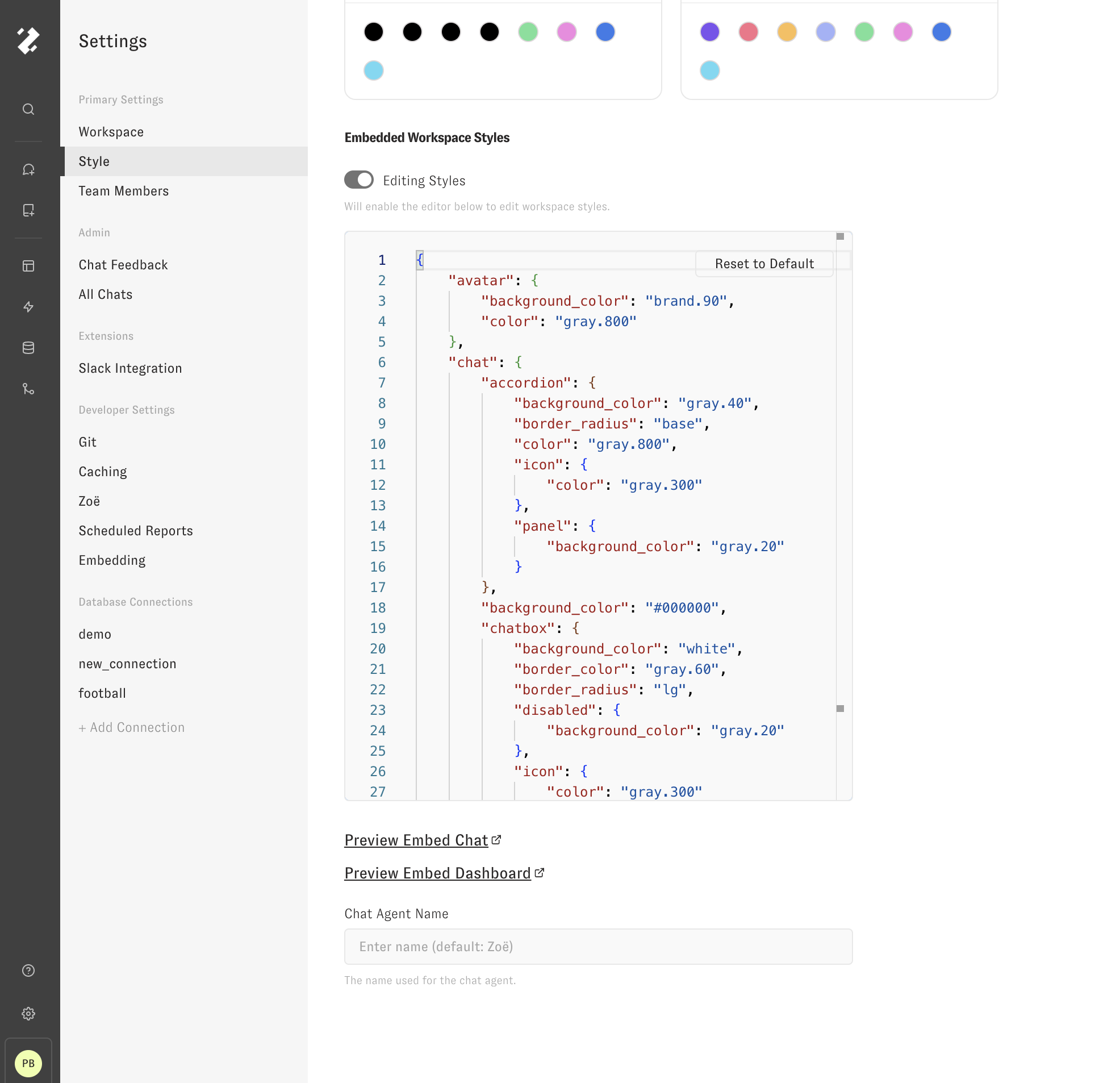Click + Add Connection
The width and height of the screenshot is (1120, 1083).
pyautogui.click(x=131, y=727)
